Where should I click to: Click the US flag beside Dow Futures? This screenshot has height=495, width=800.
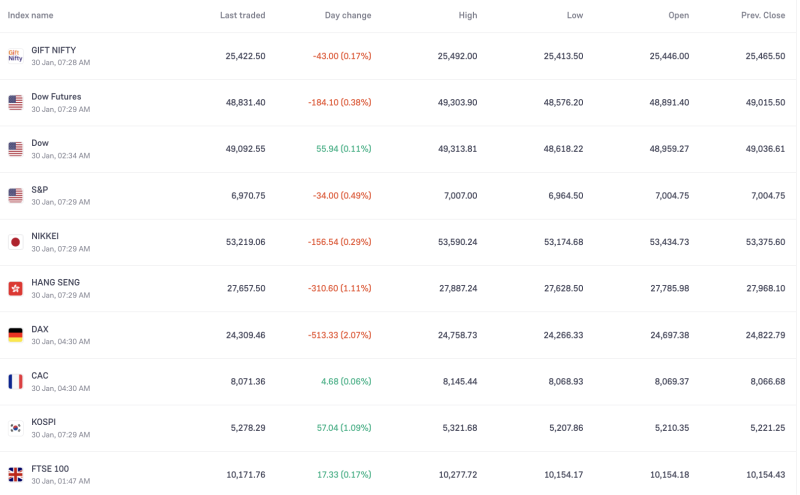pyautogui.click(x=15, y=102)
